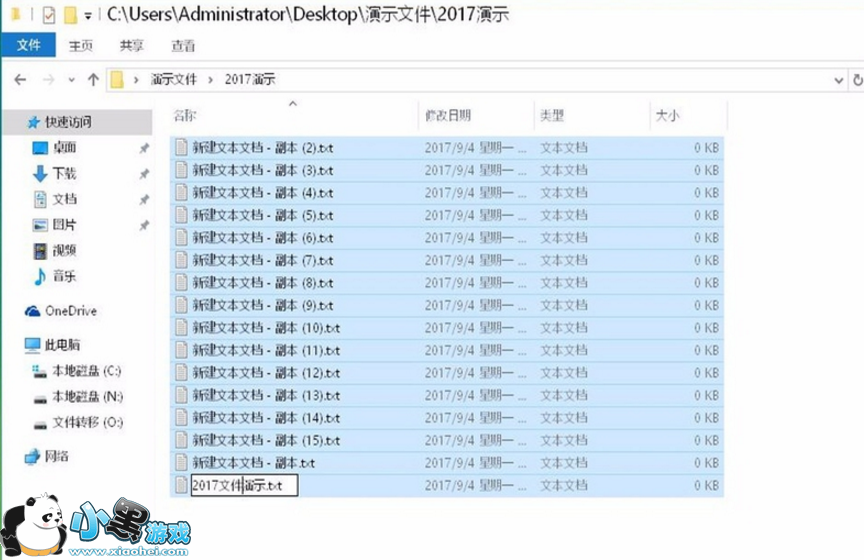864x560 pixels.
Task: Switch to the 查看 ribbon tab
Action: tap(183, 46)
